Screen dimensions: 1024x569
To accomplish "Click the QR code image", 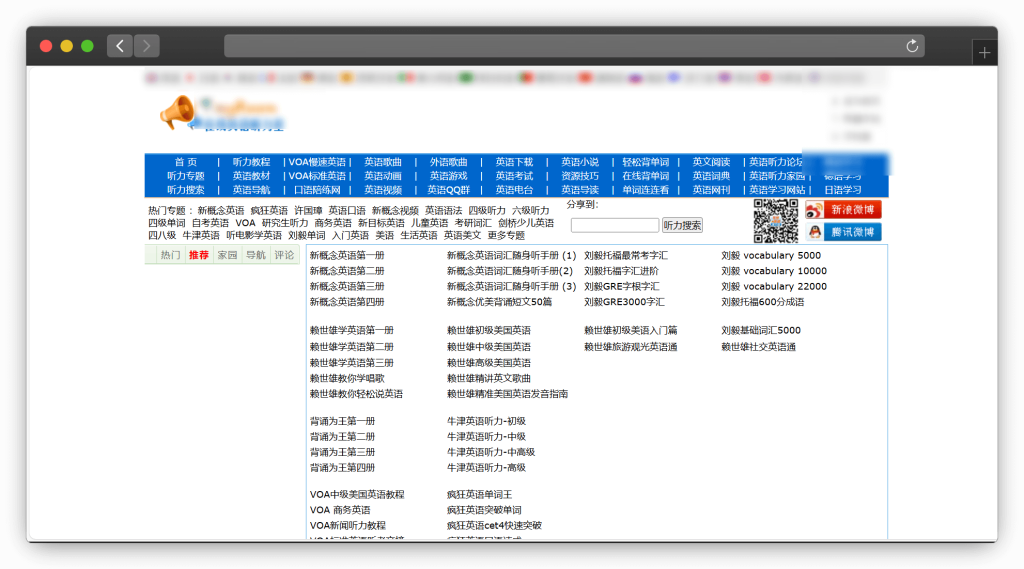I will (x=775, y=221).
